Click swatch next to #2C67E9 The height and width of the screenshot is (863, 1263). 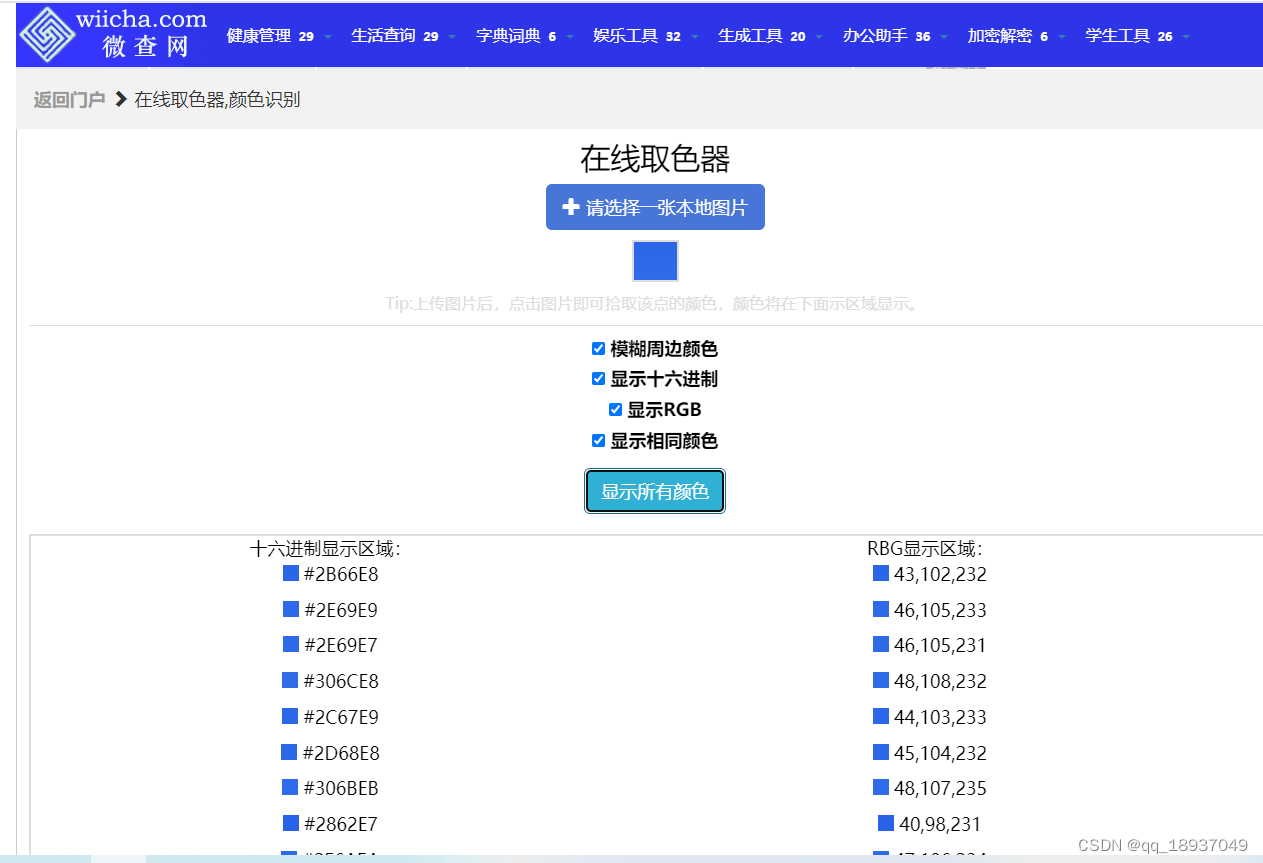pos(290,716)
